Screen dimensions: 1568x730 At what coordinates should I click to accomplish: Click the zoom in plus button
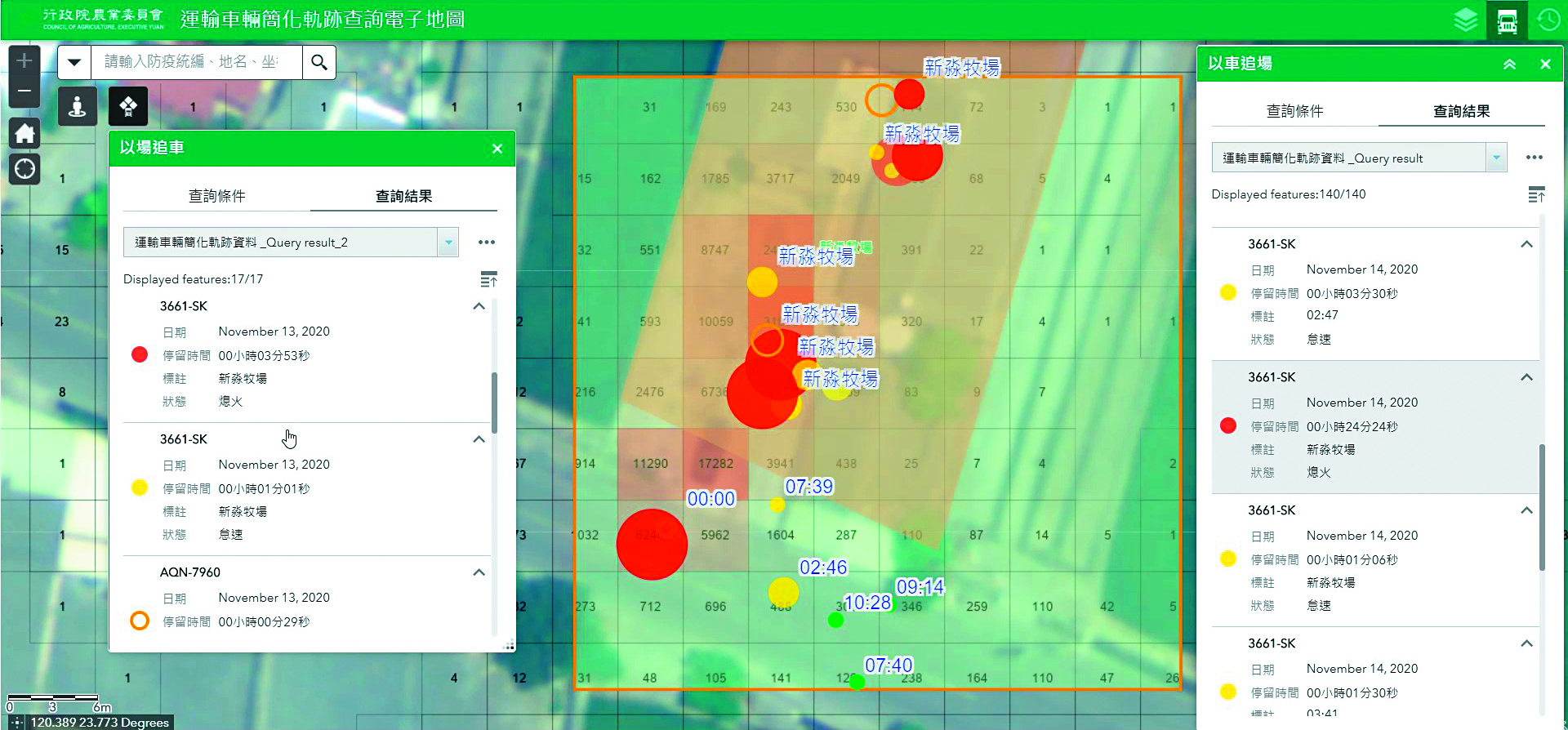point(24,60)
